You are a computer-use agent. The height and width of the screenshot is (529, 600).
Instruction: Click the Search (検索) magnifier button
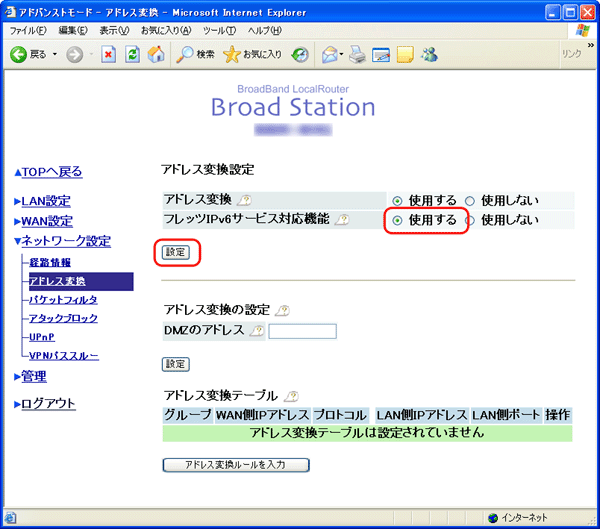[195, 54]
